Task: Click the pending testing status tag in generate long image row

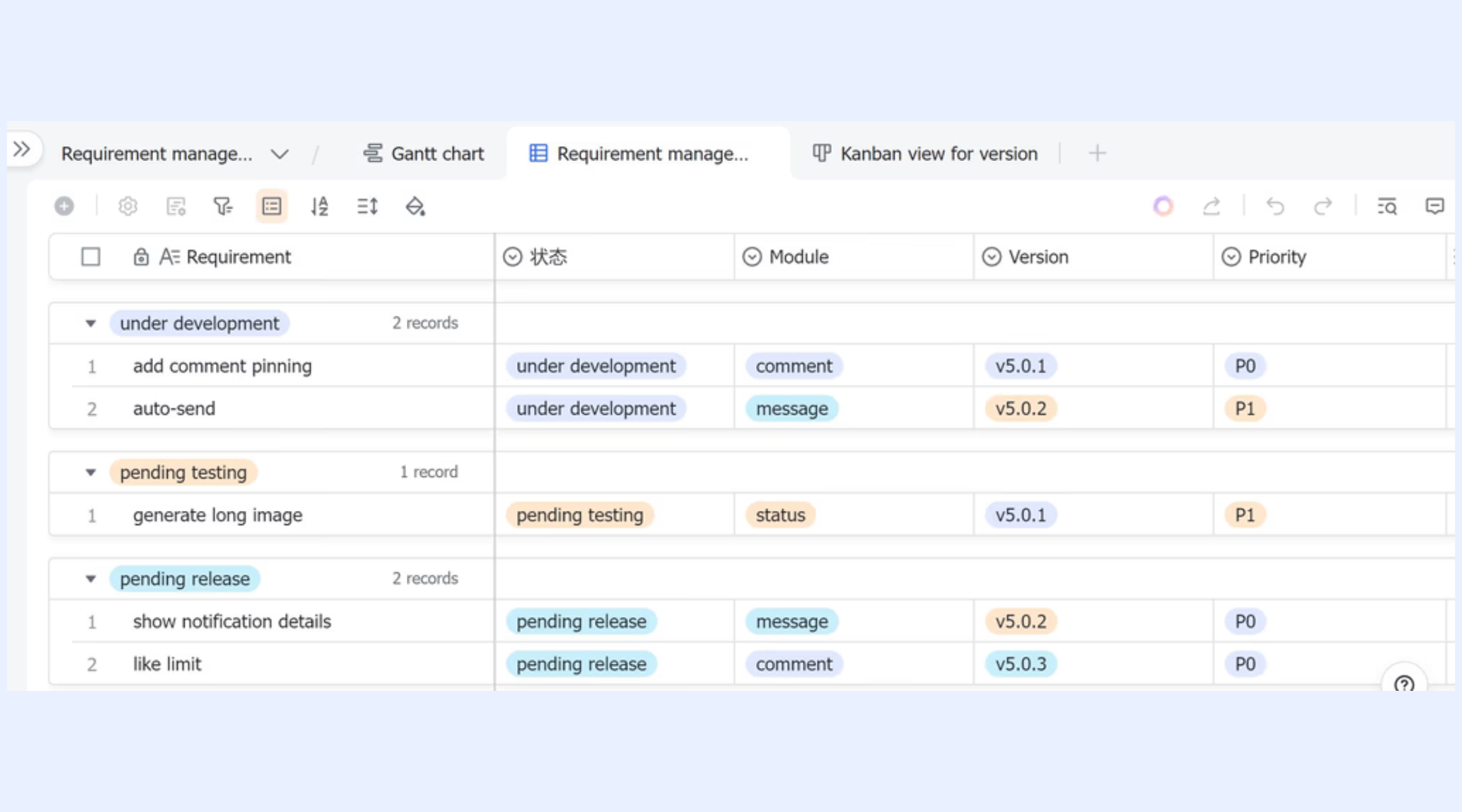Action: click(580, 515)
